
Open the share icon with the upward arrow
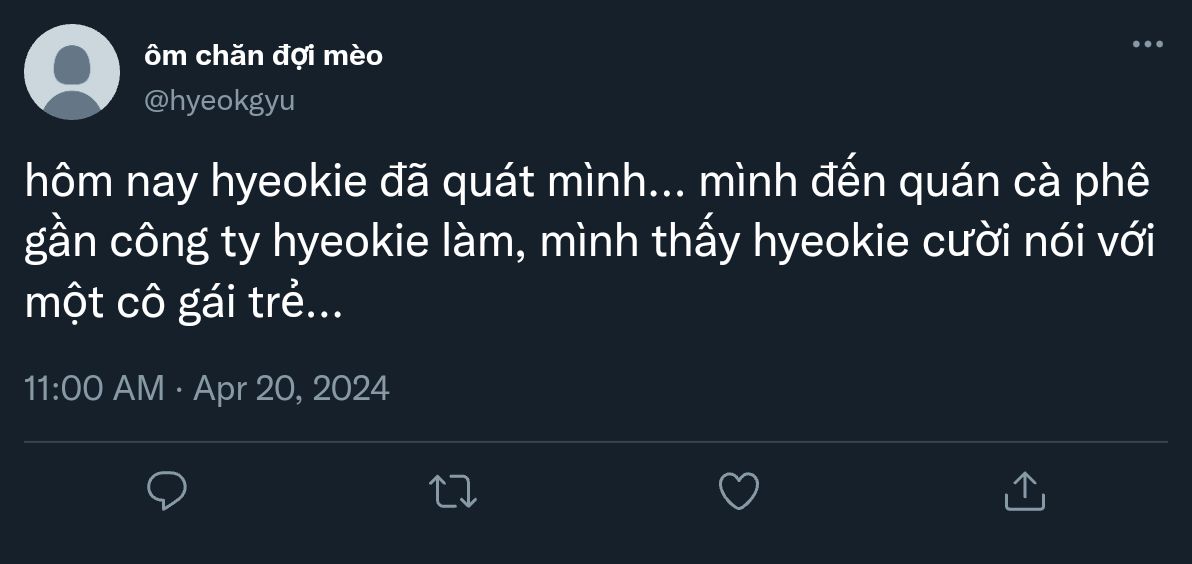1025,491
